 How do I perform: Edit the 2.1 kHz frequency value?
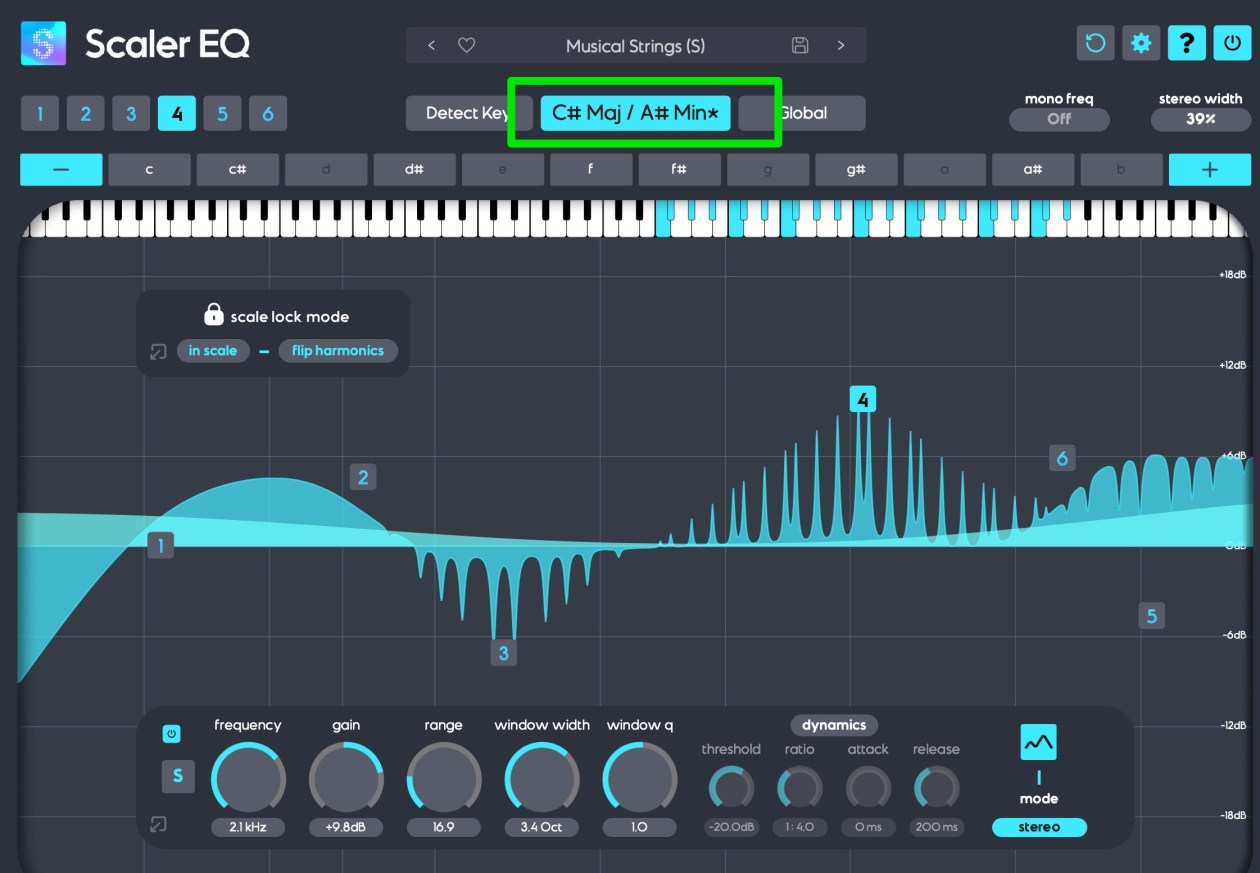tap(248, 827)
